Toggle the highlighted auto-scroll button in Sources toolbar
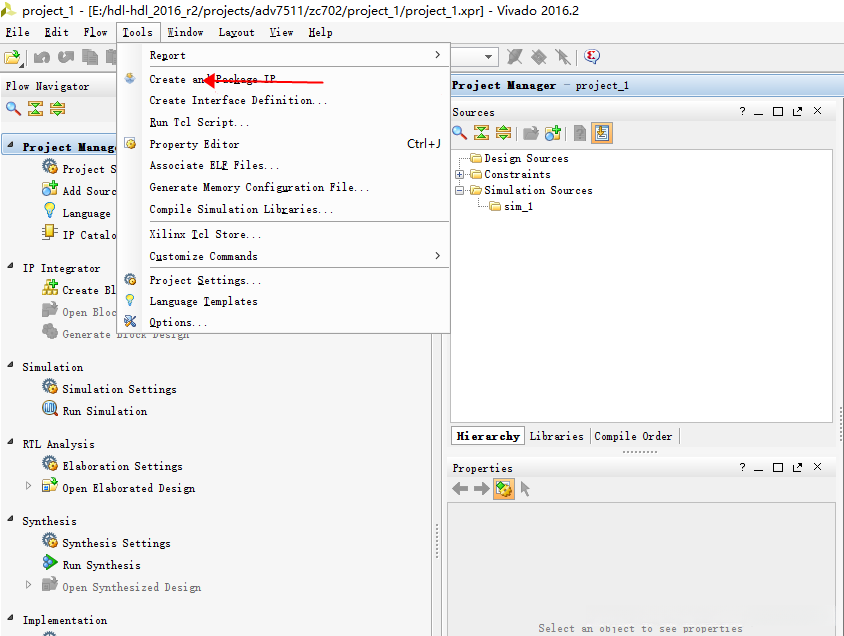This screenshot has height=636, width=844. pyautogui.click(x=601, y=133)
